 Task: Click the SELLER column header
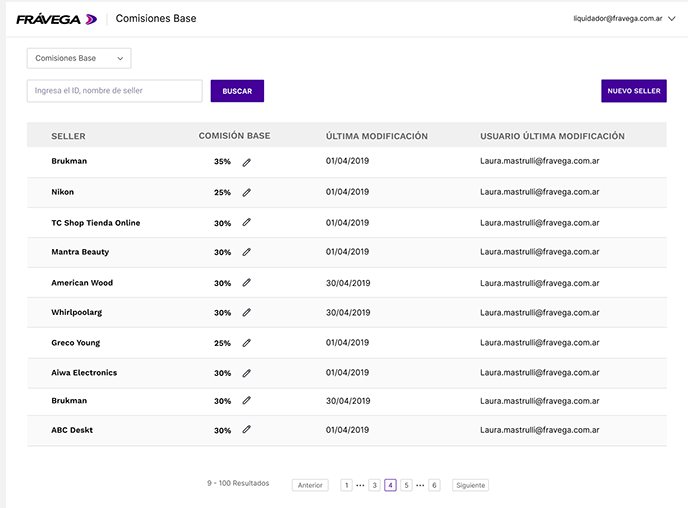coord(68,136)
